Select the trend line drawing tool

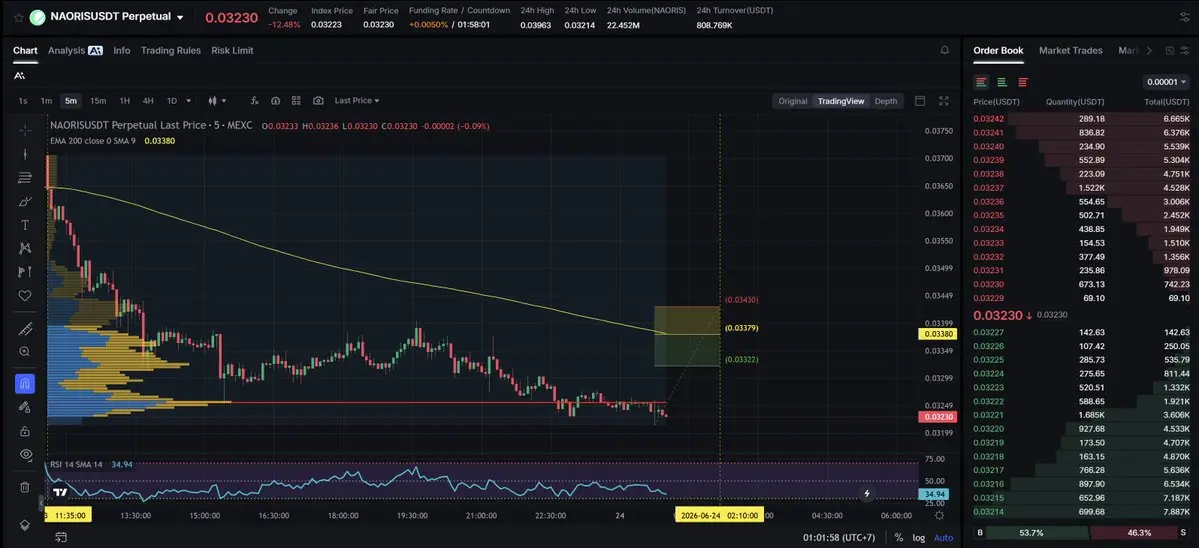click(24, 154)
